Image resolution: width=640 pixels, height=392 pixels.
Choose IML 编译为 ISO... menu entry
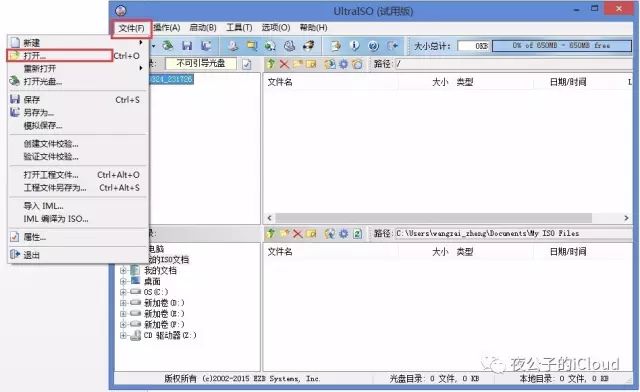(77, 219)
